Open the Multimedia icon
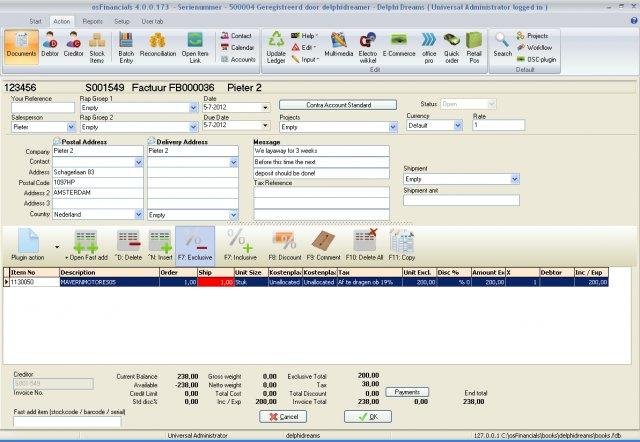 (x=338, y=44)
